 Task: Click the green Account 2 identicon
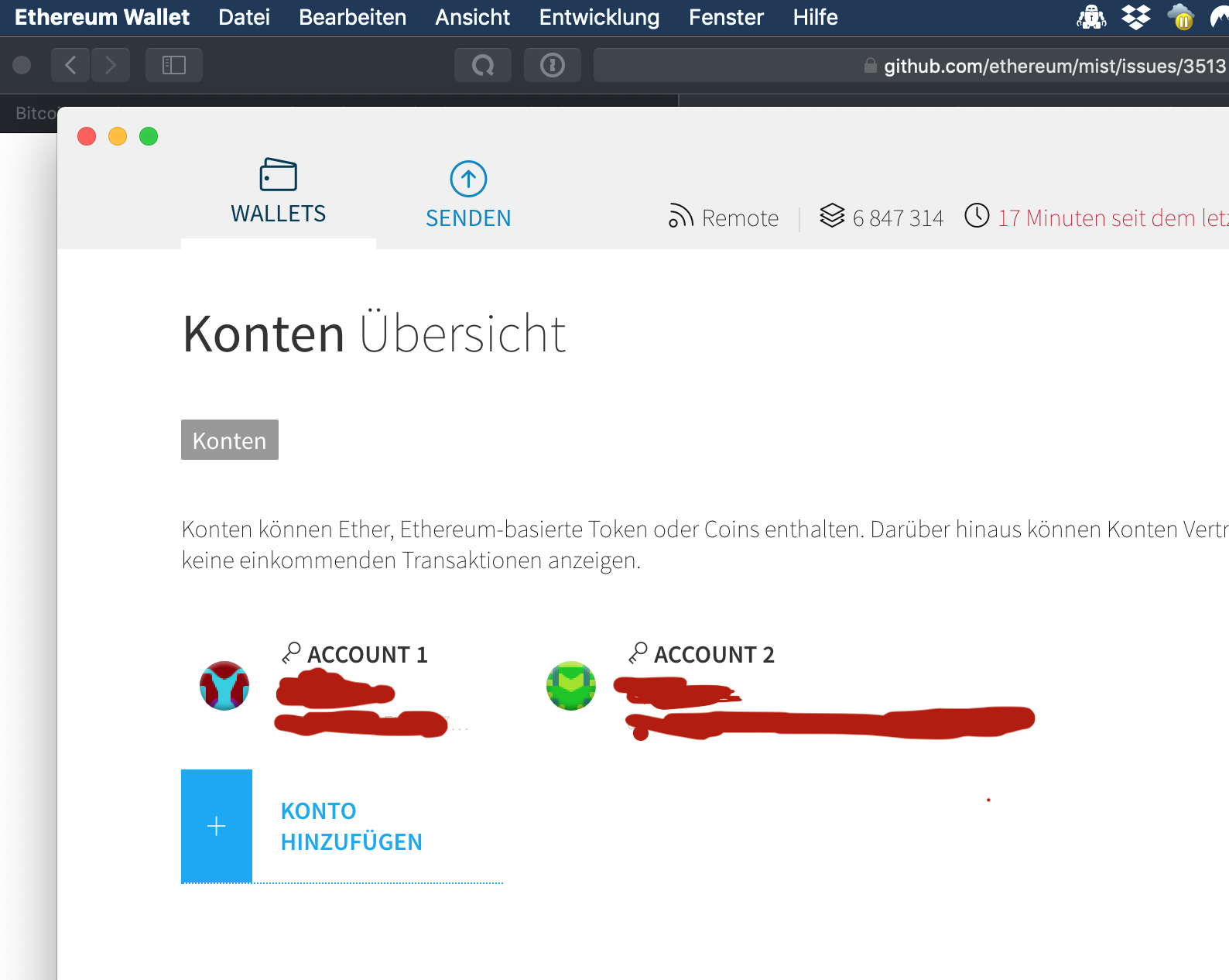tap(571, 686)
